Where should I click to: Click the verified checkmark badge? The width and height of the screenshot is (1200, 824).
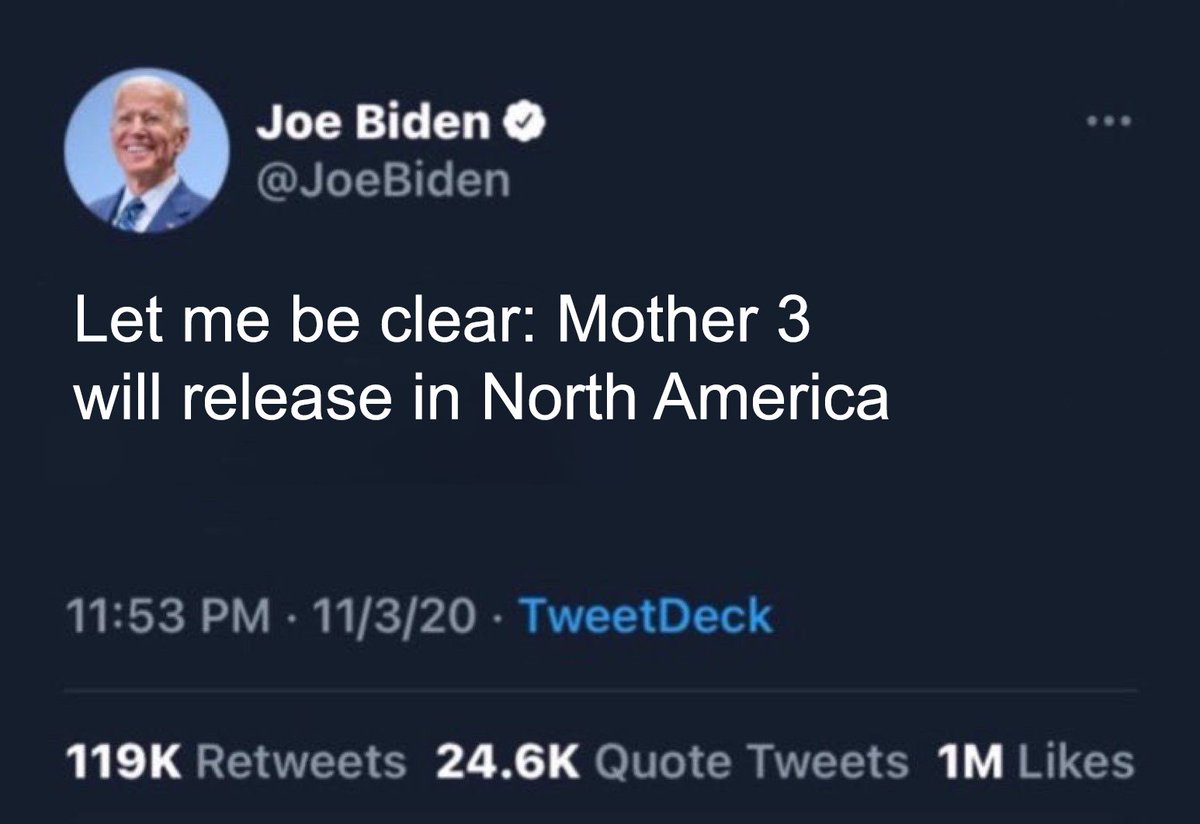tap(527, 124)
